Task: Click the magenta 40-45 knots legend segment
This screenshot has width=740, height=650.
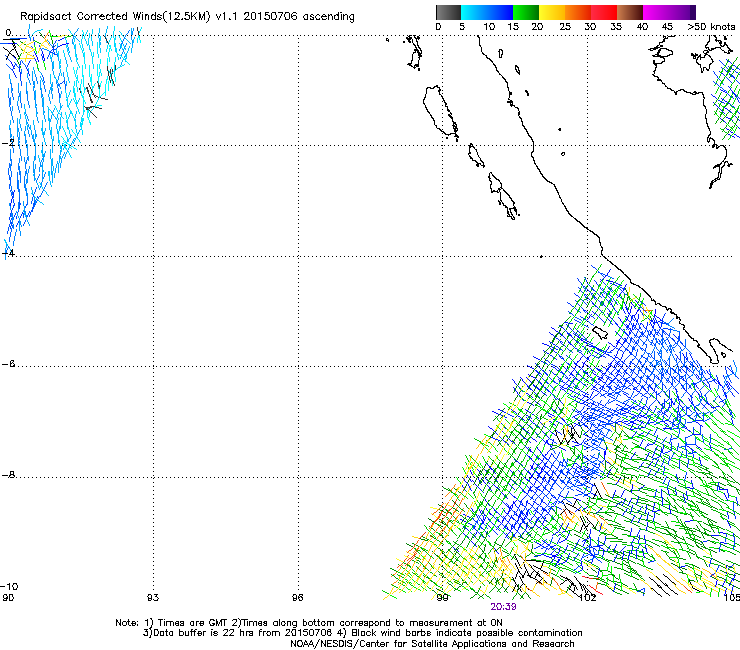Action: (656, 12)
